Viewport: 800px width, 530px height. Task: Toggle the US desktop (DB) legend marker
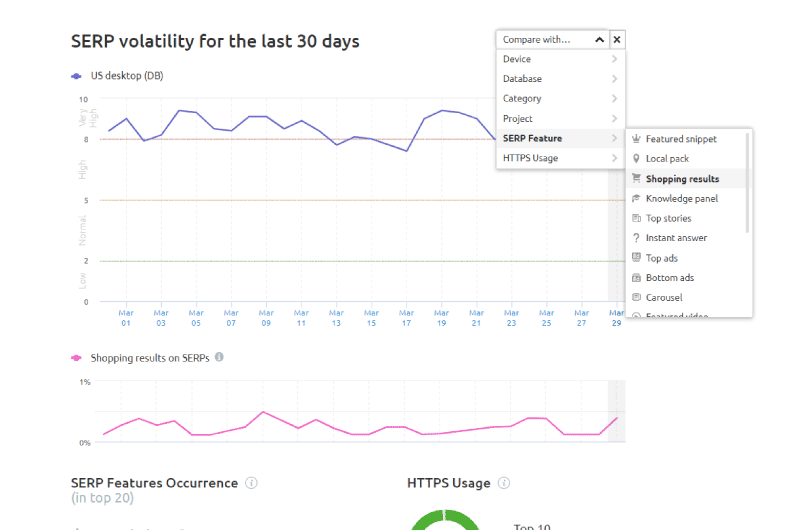coord(77,76)
